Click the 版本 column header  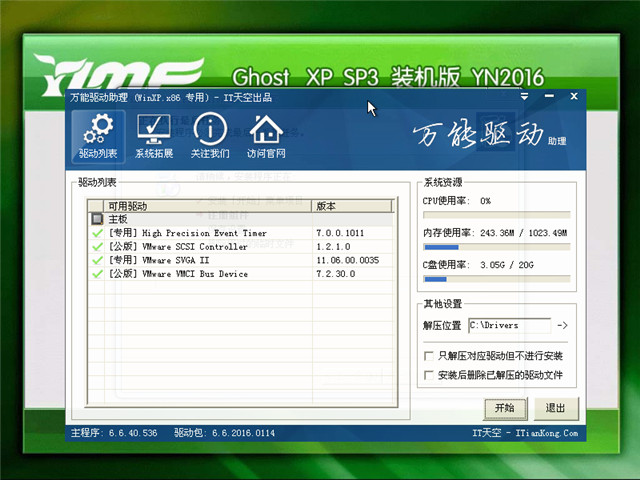click(x=352, y=206)
